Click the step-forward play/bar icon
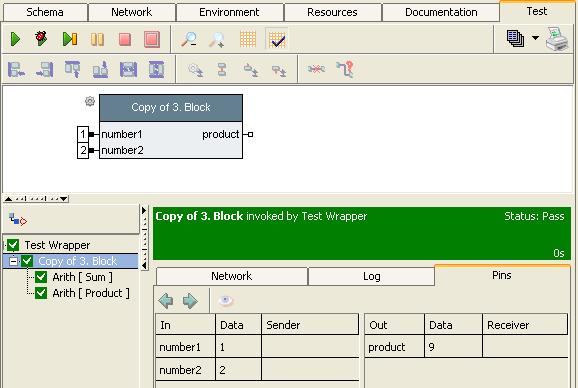Image resolution: width=578 pixels, height=388 pixels. point(70,39)
